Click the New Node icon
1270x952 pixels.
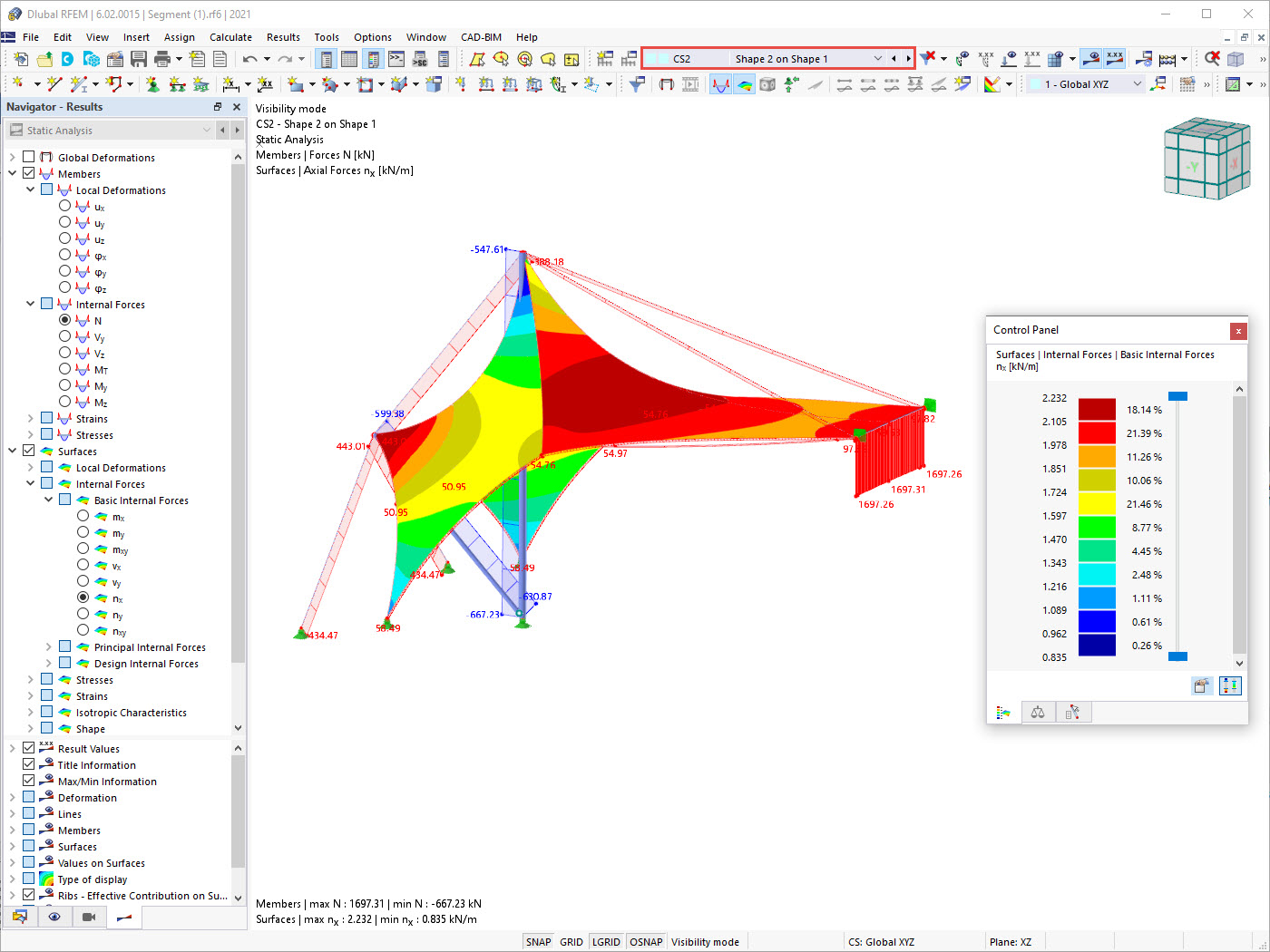click(x=18, y=83)
